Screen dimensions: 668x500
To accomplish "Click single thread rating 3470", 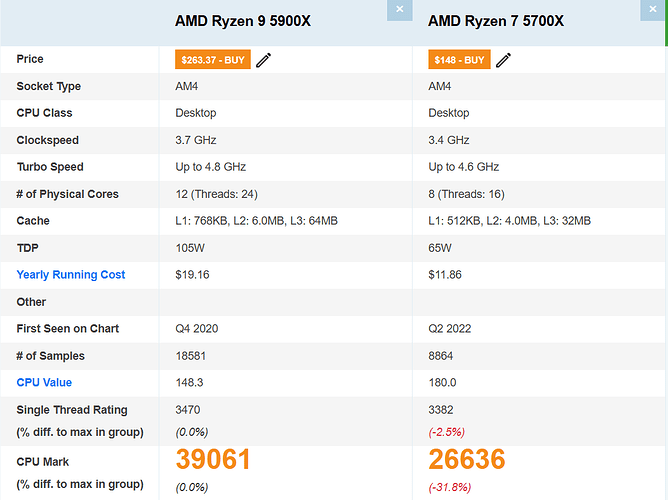I will [187, 410].
